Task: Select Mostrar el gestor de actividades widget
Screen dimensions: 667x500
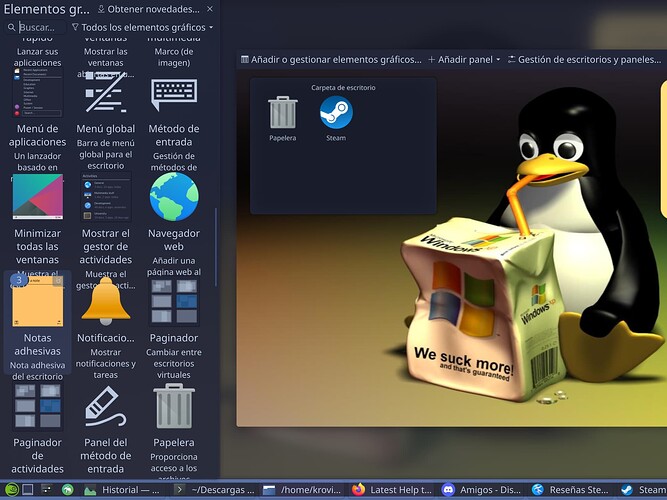Action: 105,197
